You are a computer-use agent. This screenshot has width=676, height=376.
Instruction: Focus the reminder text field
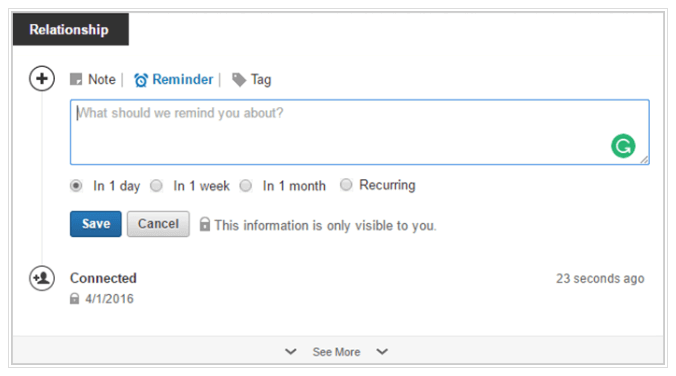pos(360,132)
